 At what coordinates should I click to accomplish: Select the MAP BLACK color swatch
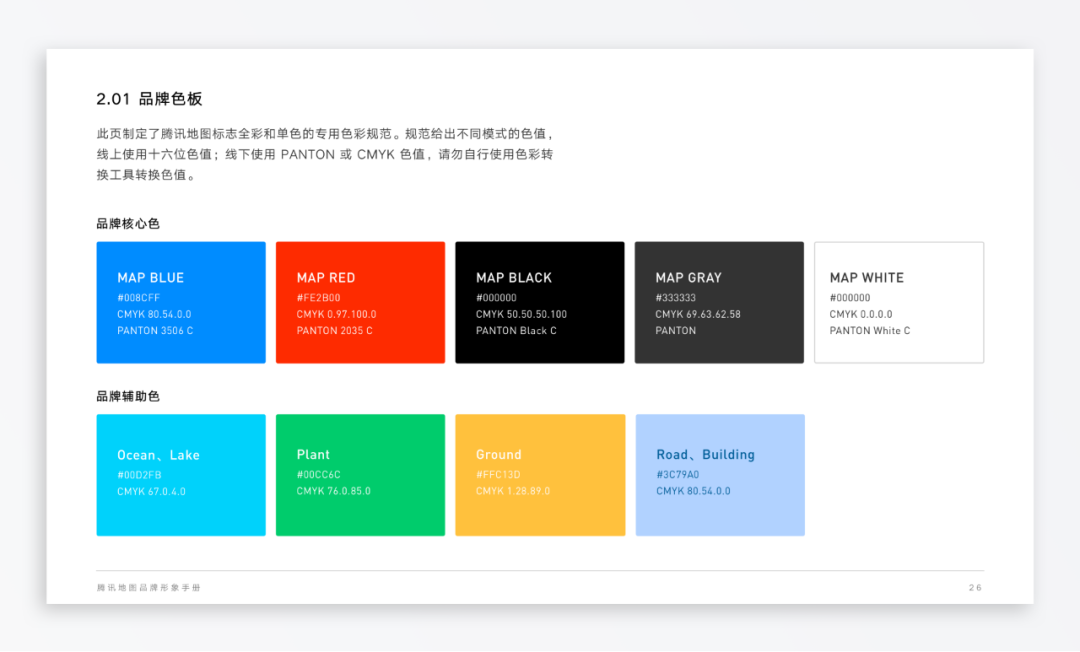pos(540,302)
